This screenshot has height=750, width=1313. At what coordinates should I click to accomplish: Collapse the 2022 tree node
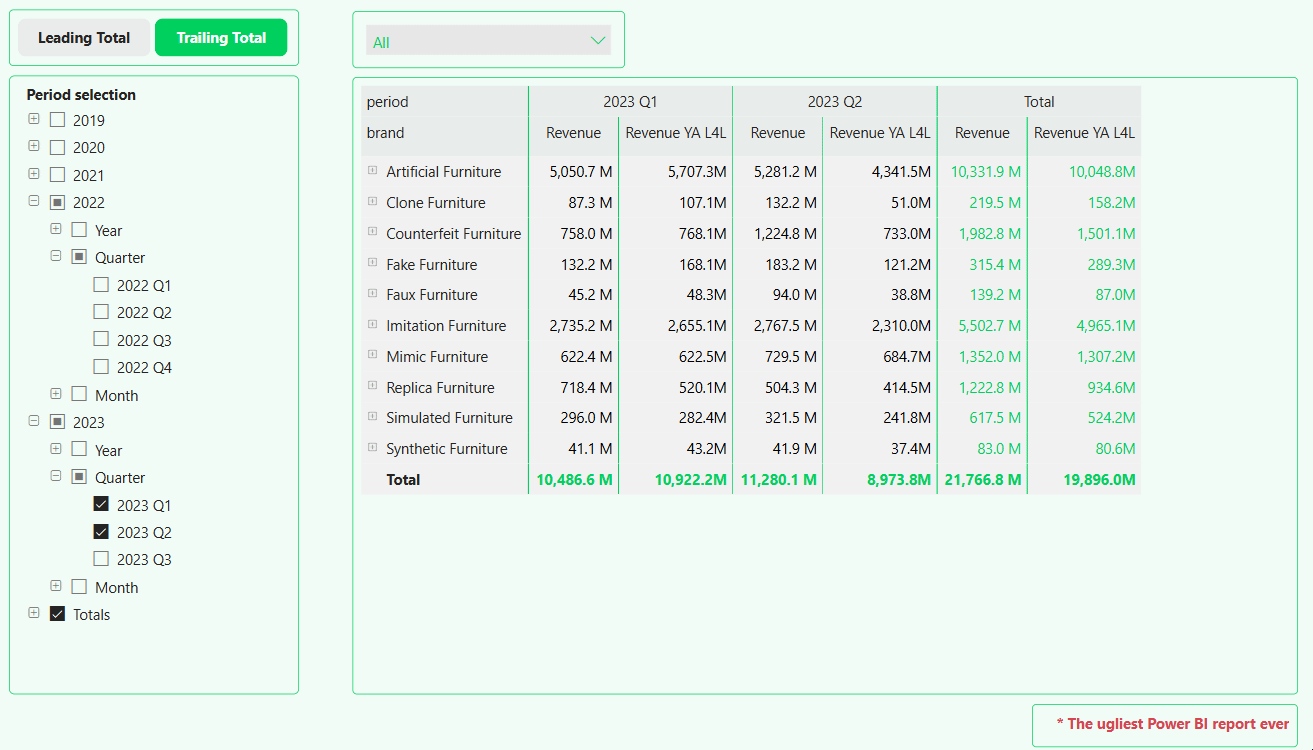tap(34, 201)
